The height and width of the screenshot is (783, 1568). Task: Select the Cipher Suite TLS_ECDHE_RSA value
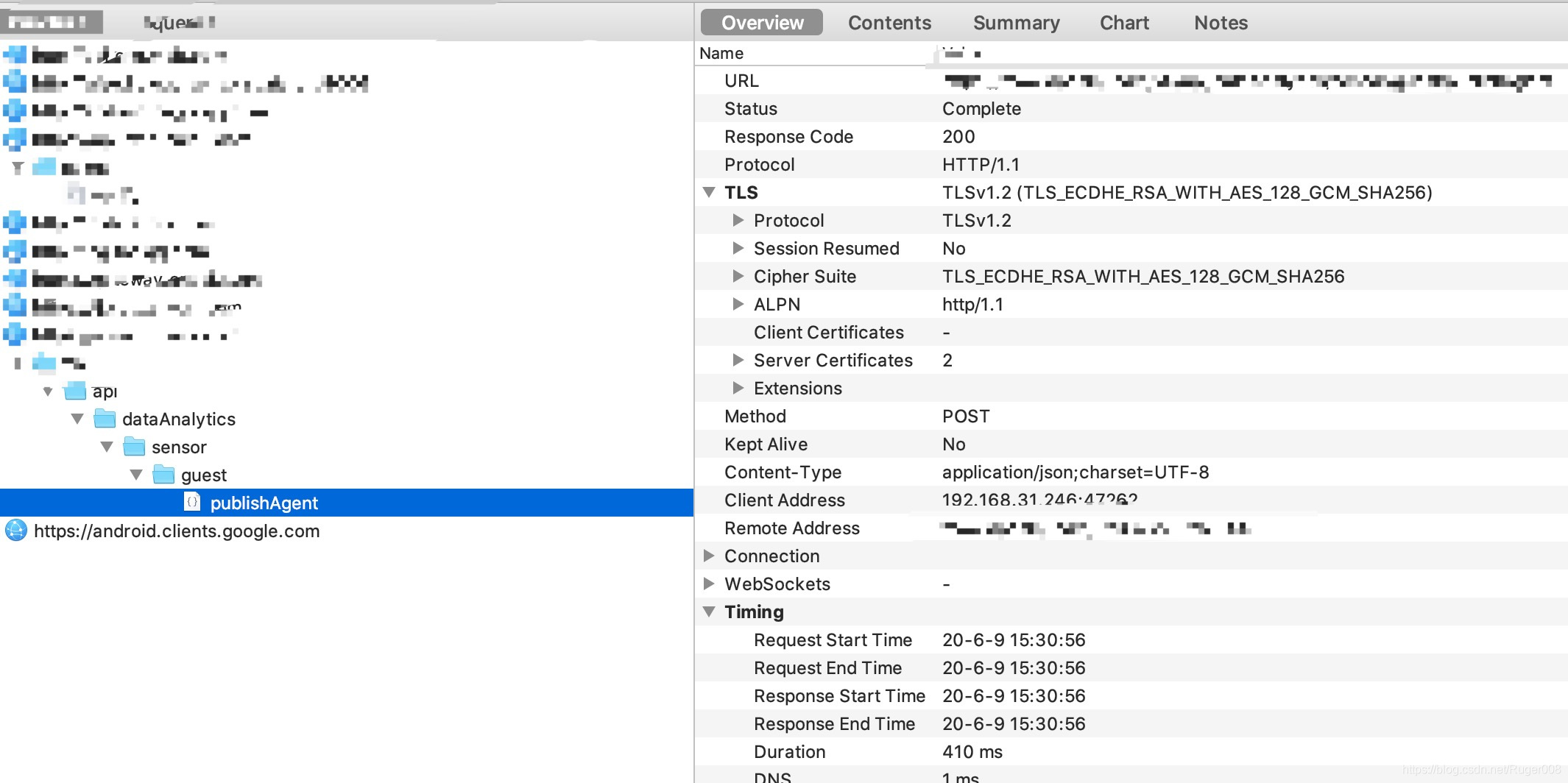1143,277
